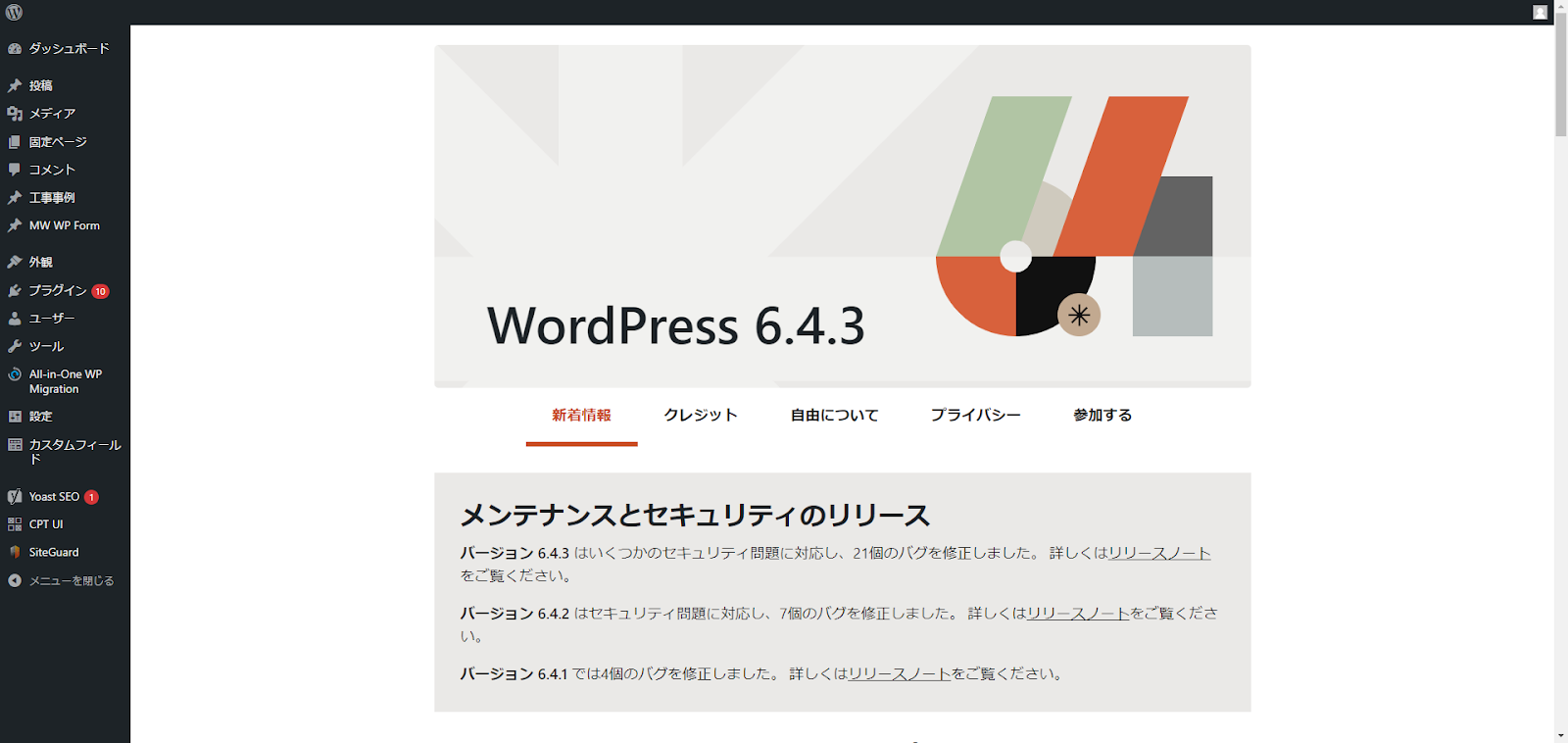Click the WordPress 6.4.3 heading text

click(x=676, y=325)
